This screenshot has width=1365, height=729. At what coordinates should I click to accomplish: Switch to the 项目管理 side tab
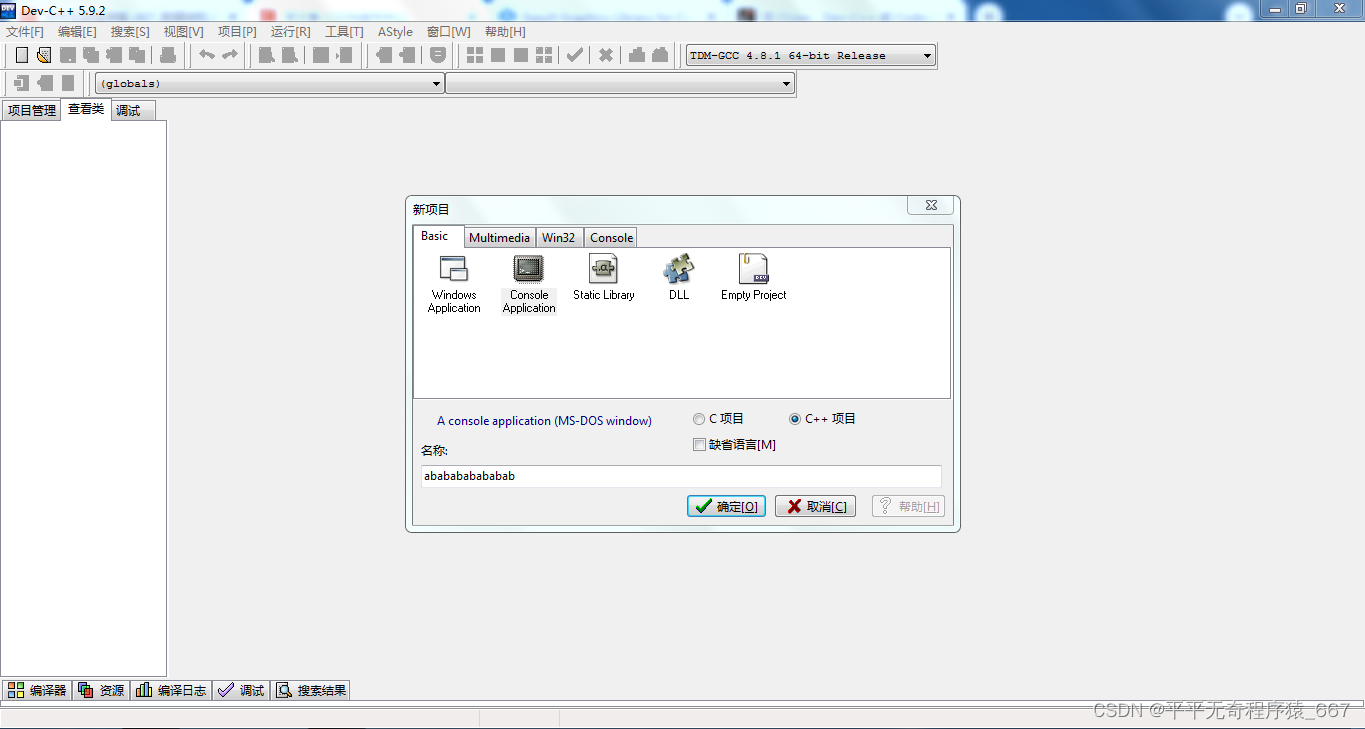[x=32, y=111]
